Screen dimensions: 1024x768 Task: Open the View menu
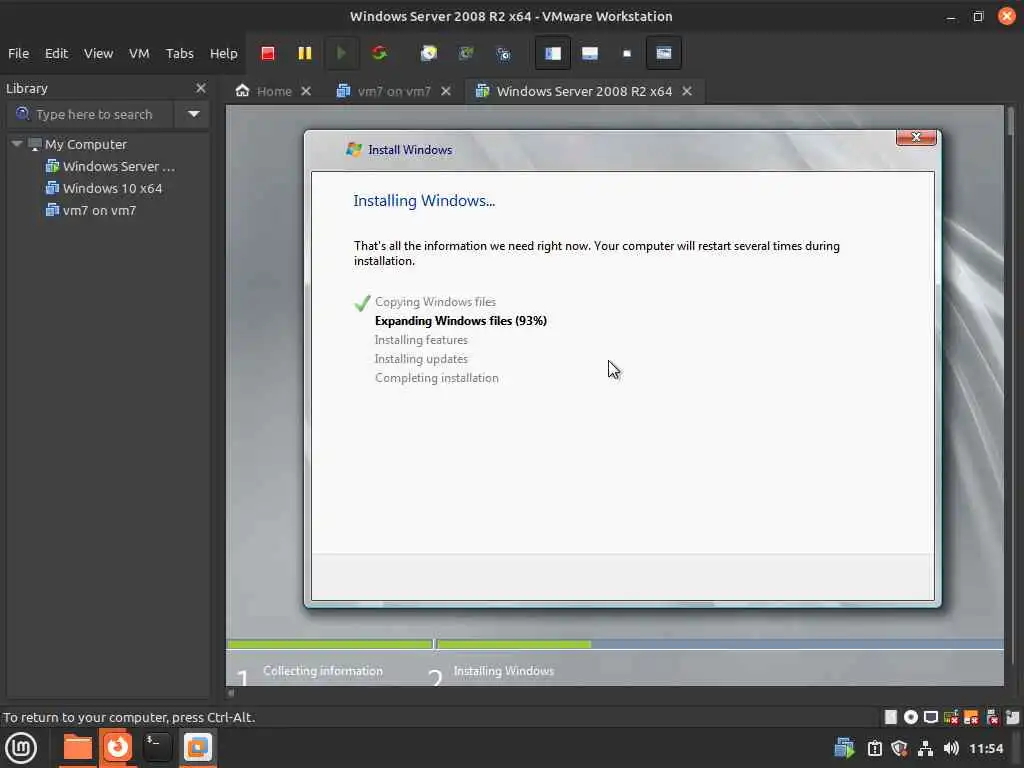98,54
